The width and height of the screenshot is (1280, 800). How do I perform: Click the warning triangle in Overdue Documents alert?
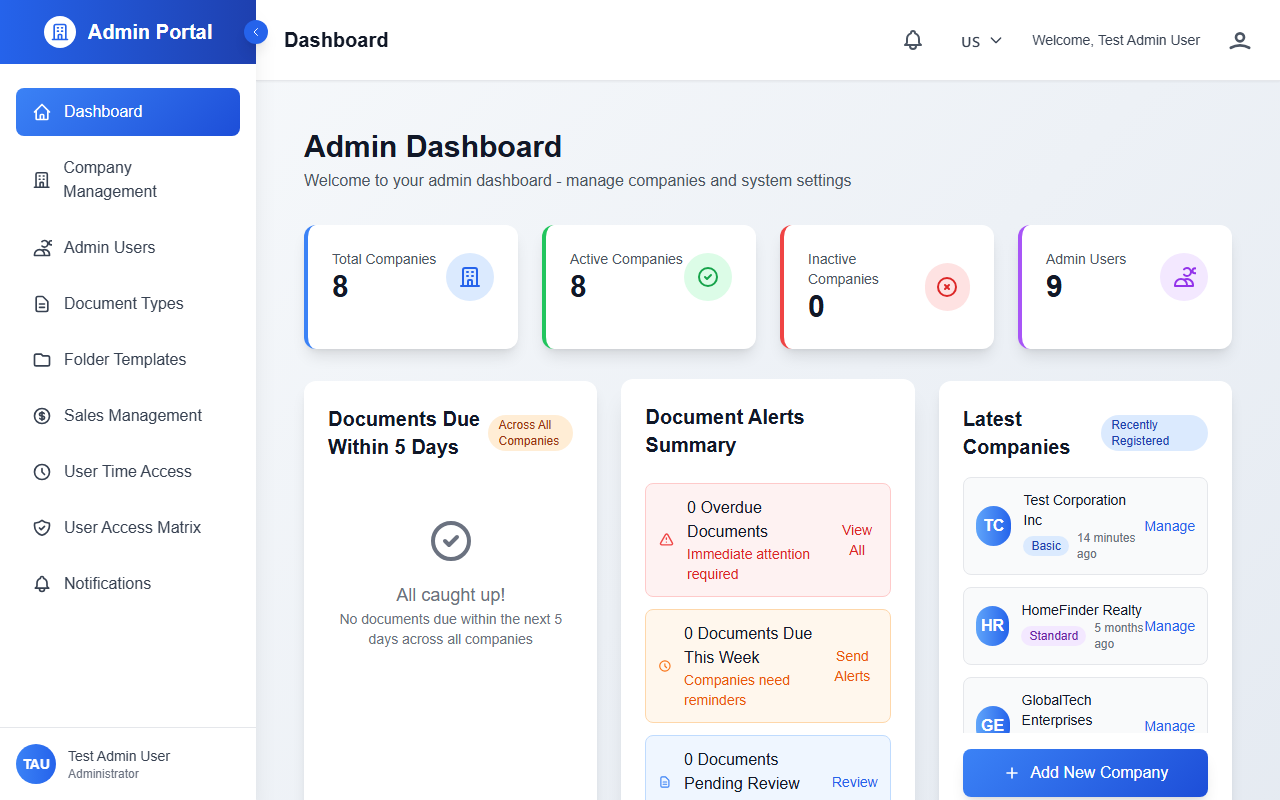click(x=666, y=539)
